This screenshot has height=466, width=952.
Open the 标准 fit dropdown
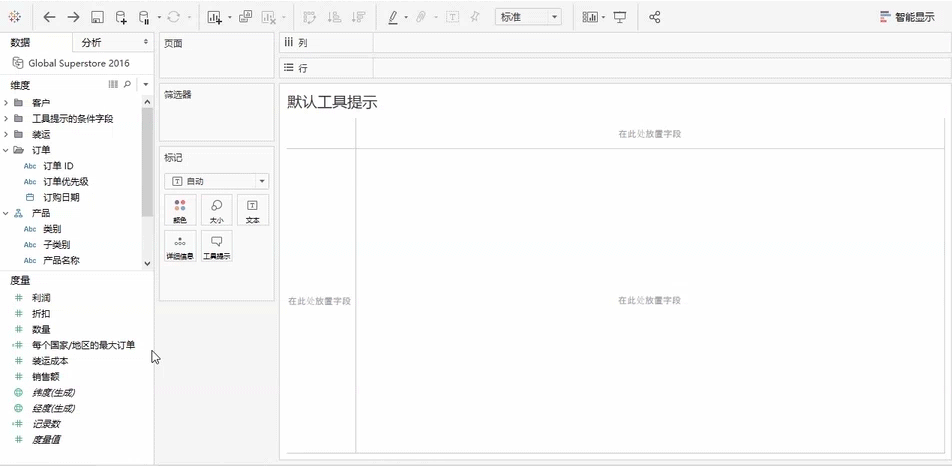pyautogui.click(x=528, y=17)
